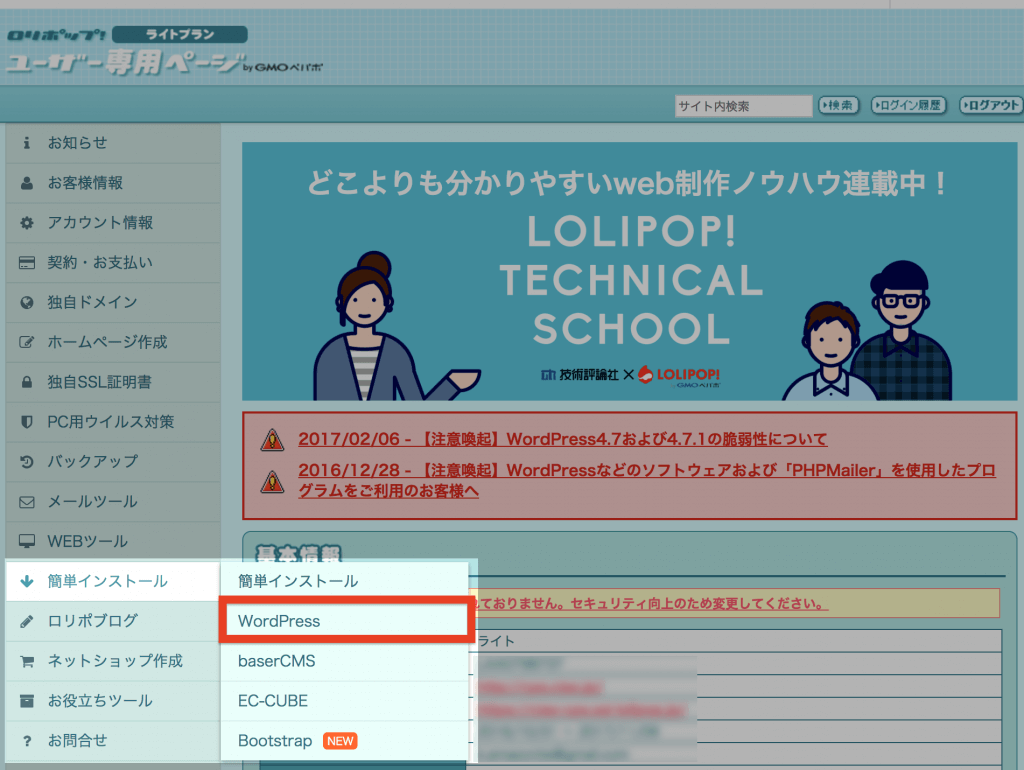Open the security password change warning link
This screenshot has width=1024, height=770.
[653, 603]
